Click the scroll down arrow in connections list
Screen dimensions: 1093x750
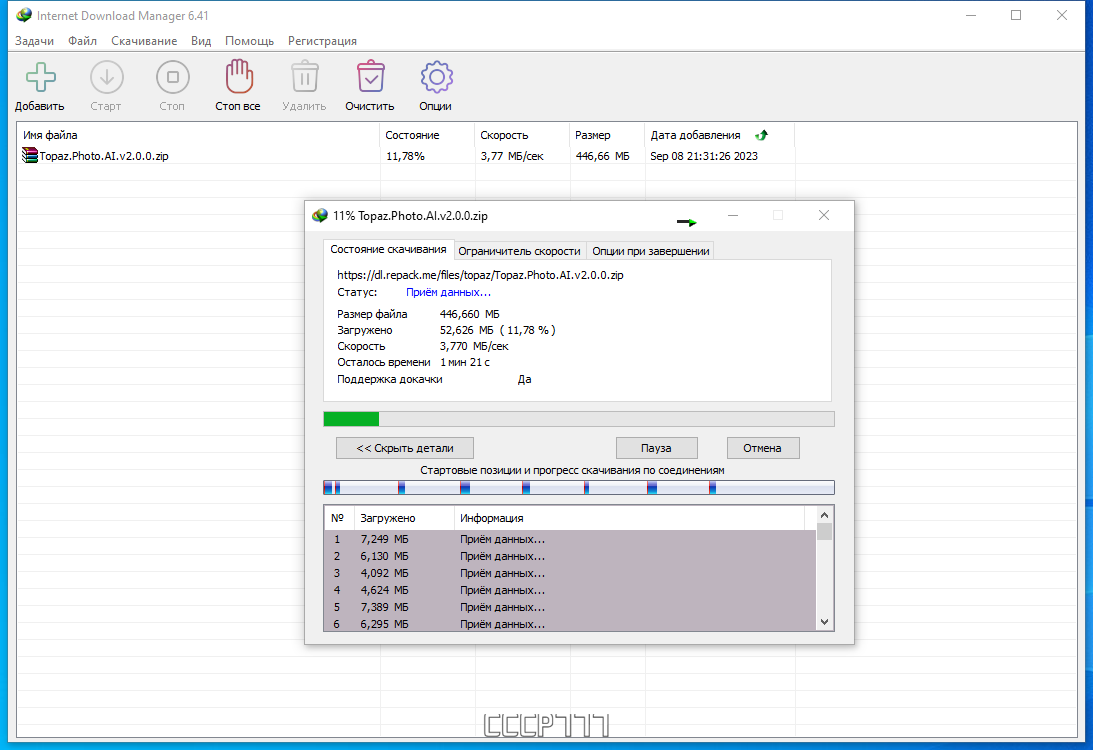[x=825, y=622]
